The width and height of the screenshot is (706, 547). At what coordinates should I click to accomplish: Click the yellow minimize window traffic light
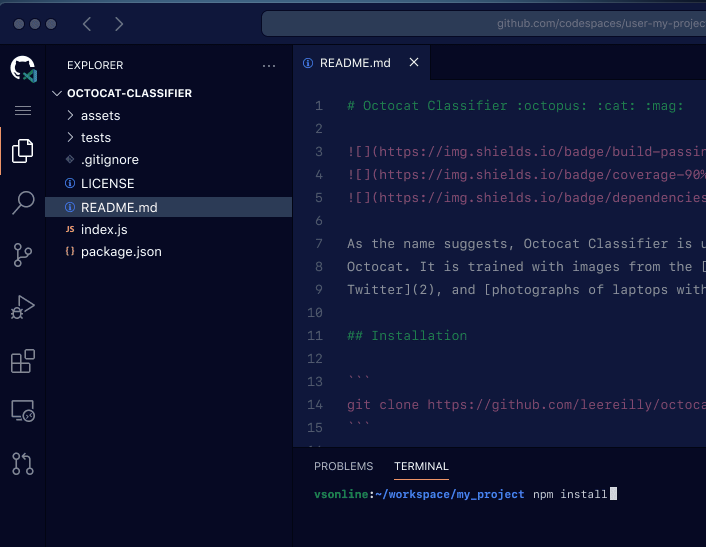35,24
